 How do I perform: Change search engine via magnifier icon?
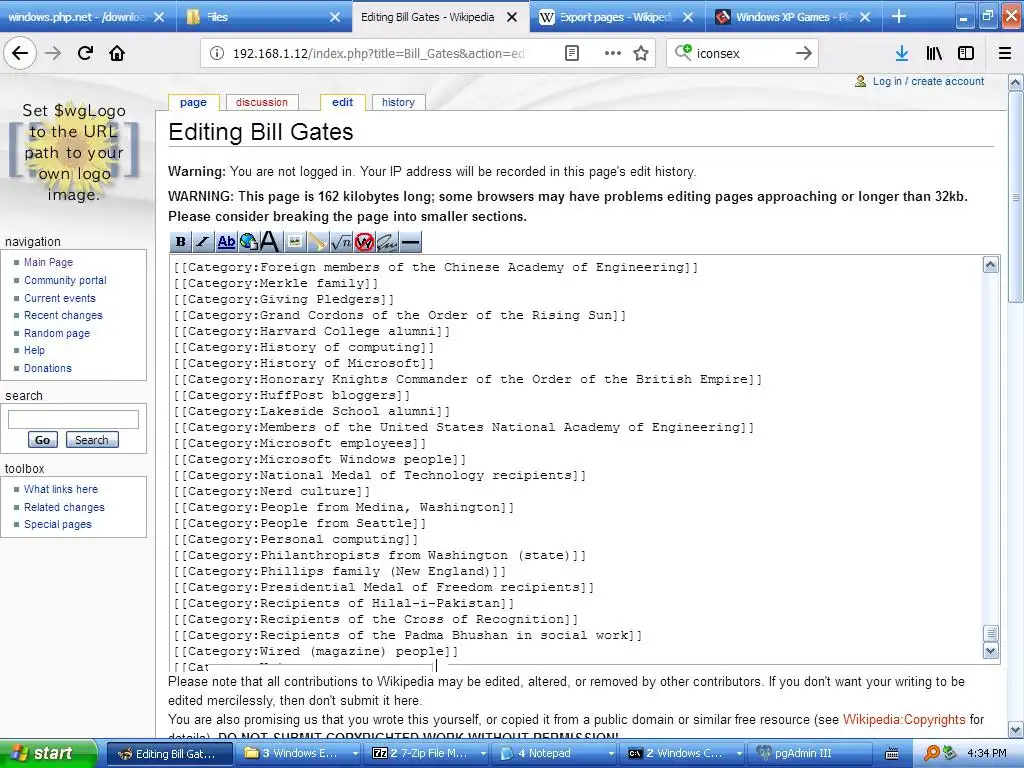(683, 52)
